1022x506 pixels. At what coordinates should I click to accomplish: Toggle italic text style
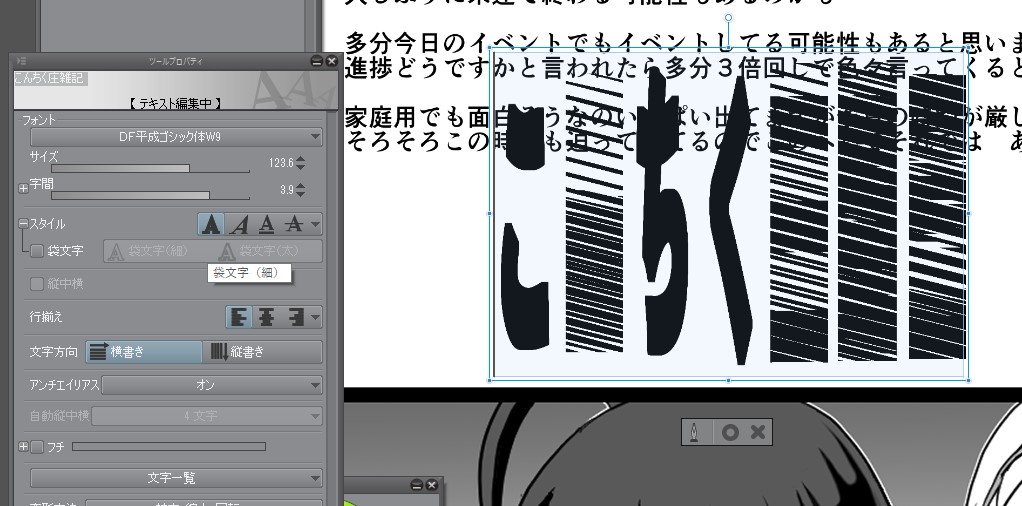point(240,224)
